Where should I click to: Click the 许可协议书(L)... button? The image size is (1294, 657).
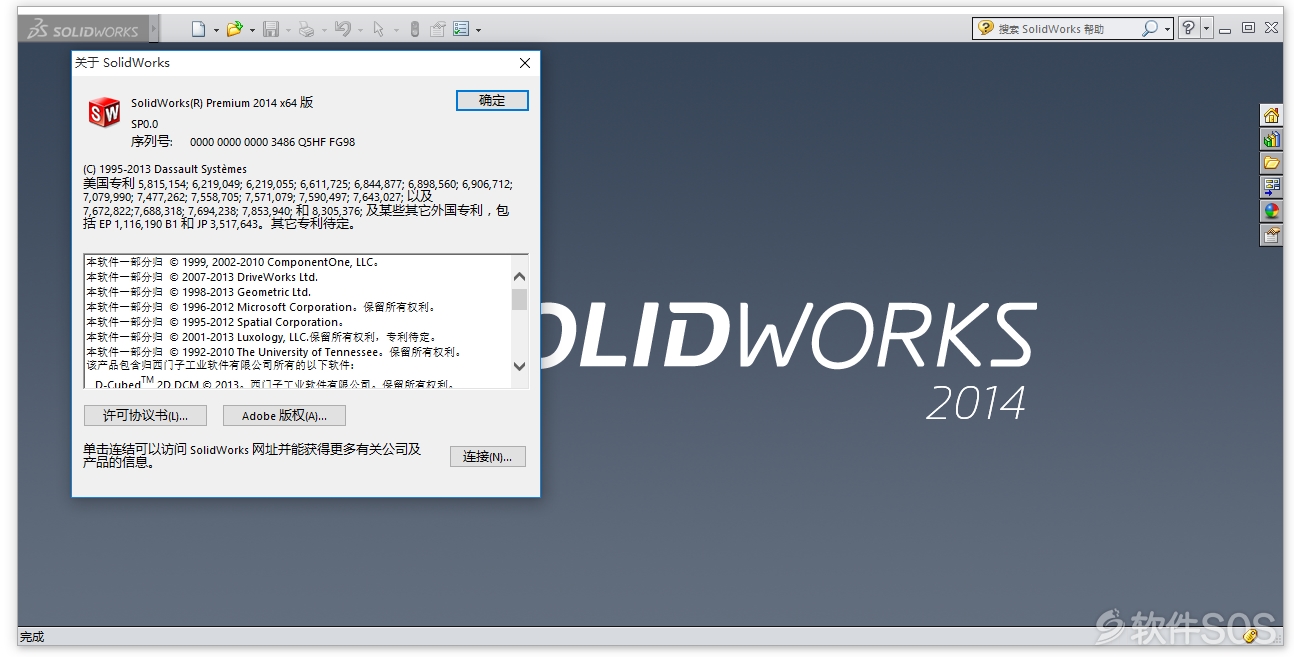[145, 415]
